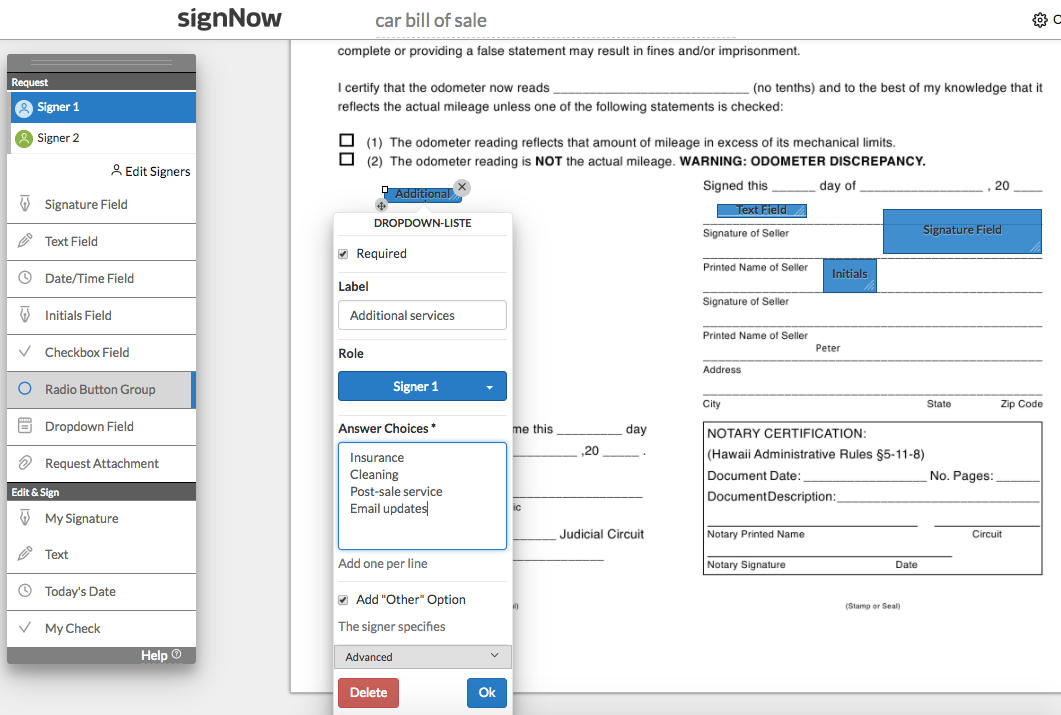Click the My Check checkmark icon
This screenshot has height=715, width=1061.
point(25,627)
